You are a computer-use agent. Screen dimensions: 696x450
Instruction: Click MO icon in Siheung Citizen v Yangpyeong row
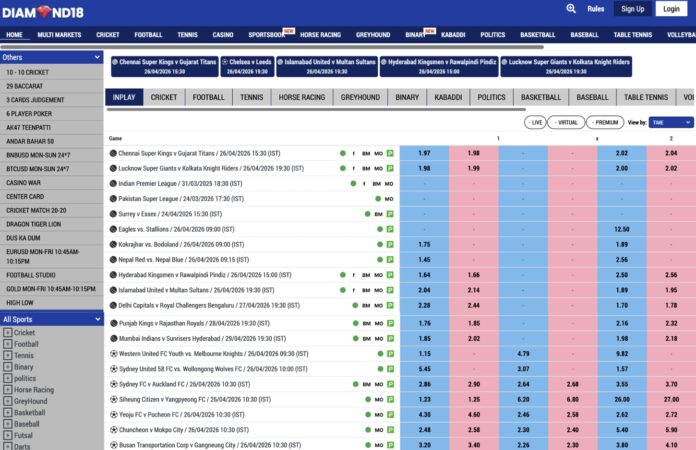click(x=379, y=399)
